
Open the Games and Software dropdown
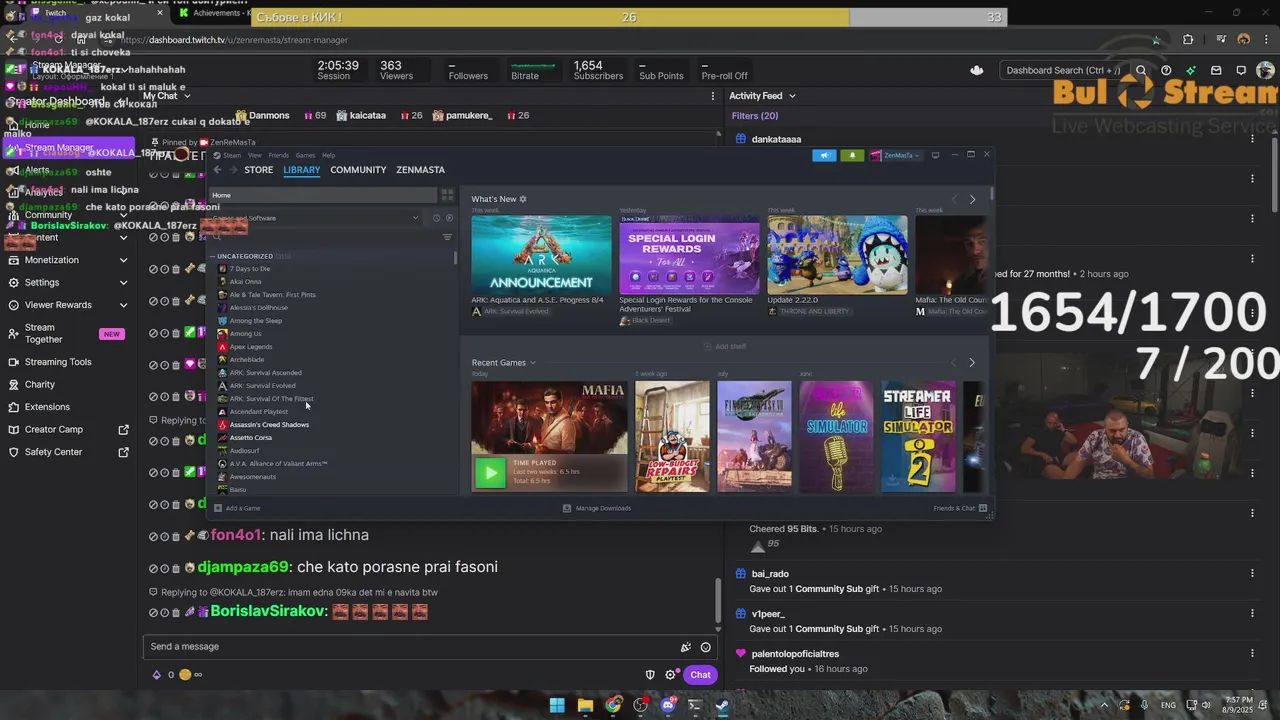[316, 218]
